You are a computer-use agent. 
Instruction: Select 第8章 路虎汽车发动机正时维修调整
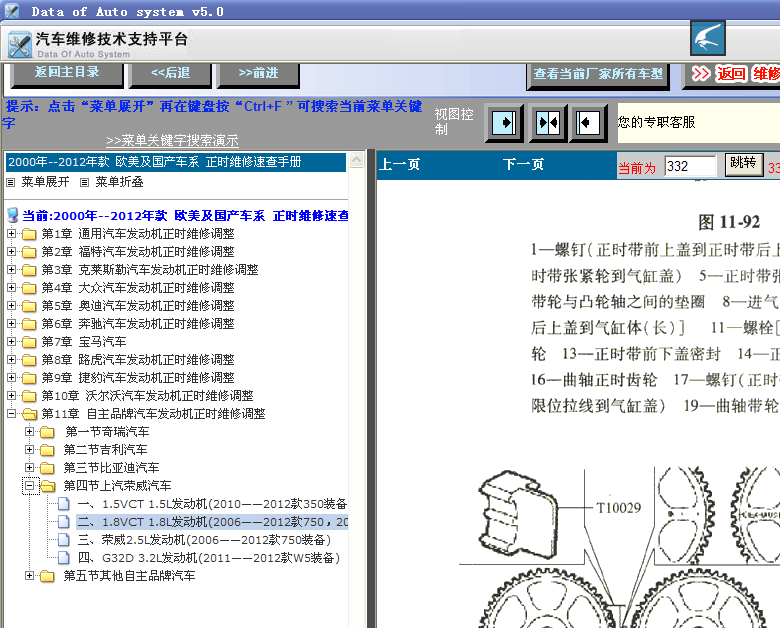[138, 360]
